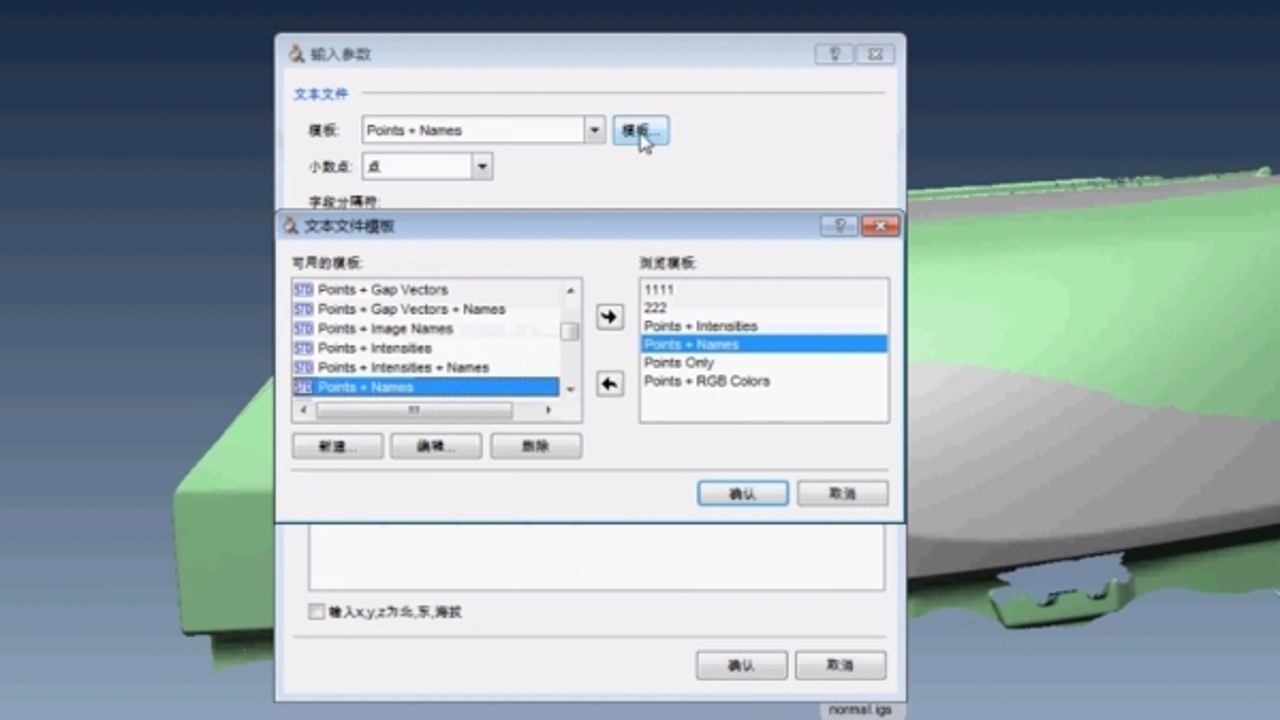This screenshot has height=720, width=1280.
Task: Toggle the 输入x,y,z checkbox
Action: (x=317, y=612)
